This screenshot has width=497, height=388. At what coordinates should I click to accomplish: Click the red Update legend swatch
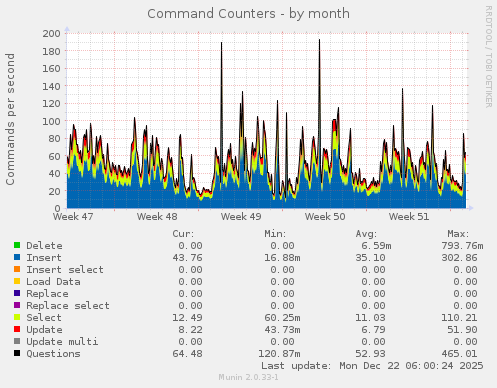(17, 329)
